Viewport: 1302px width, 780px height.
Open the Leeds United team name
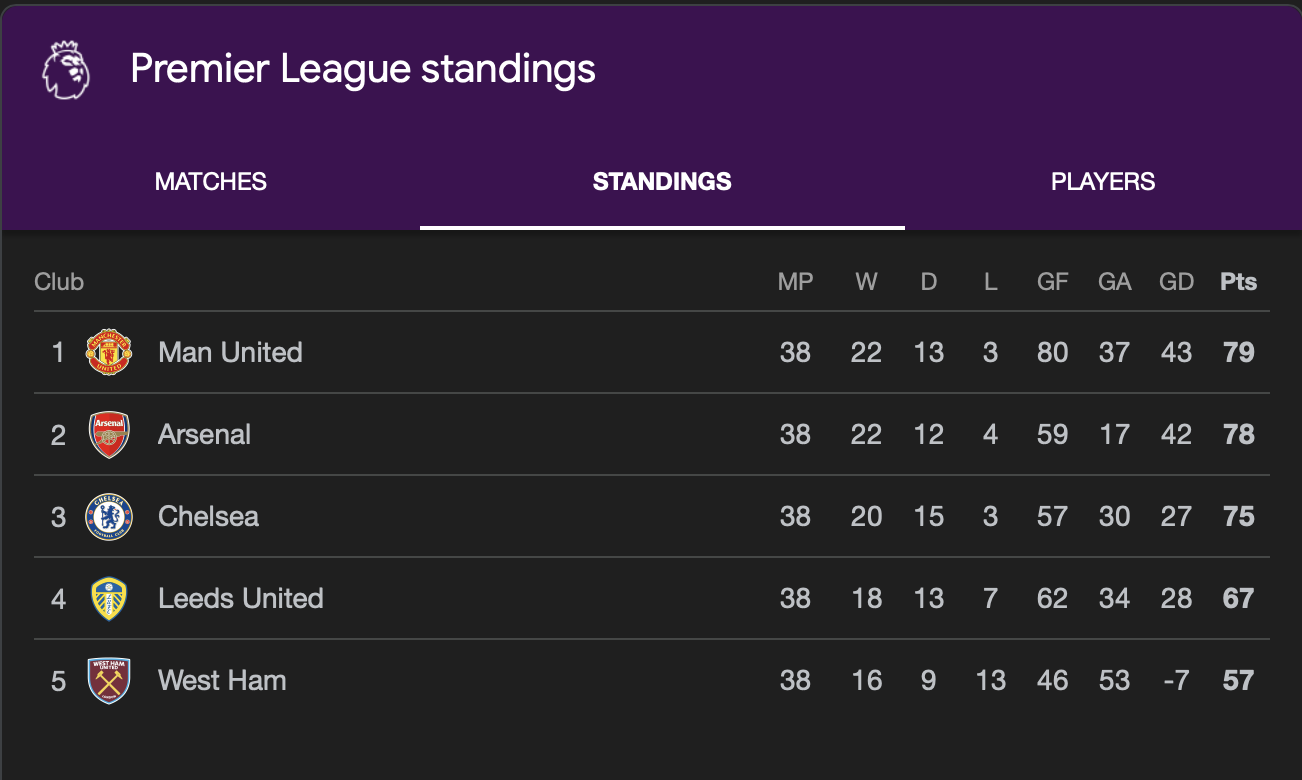[x=240, y=598]
